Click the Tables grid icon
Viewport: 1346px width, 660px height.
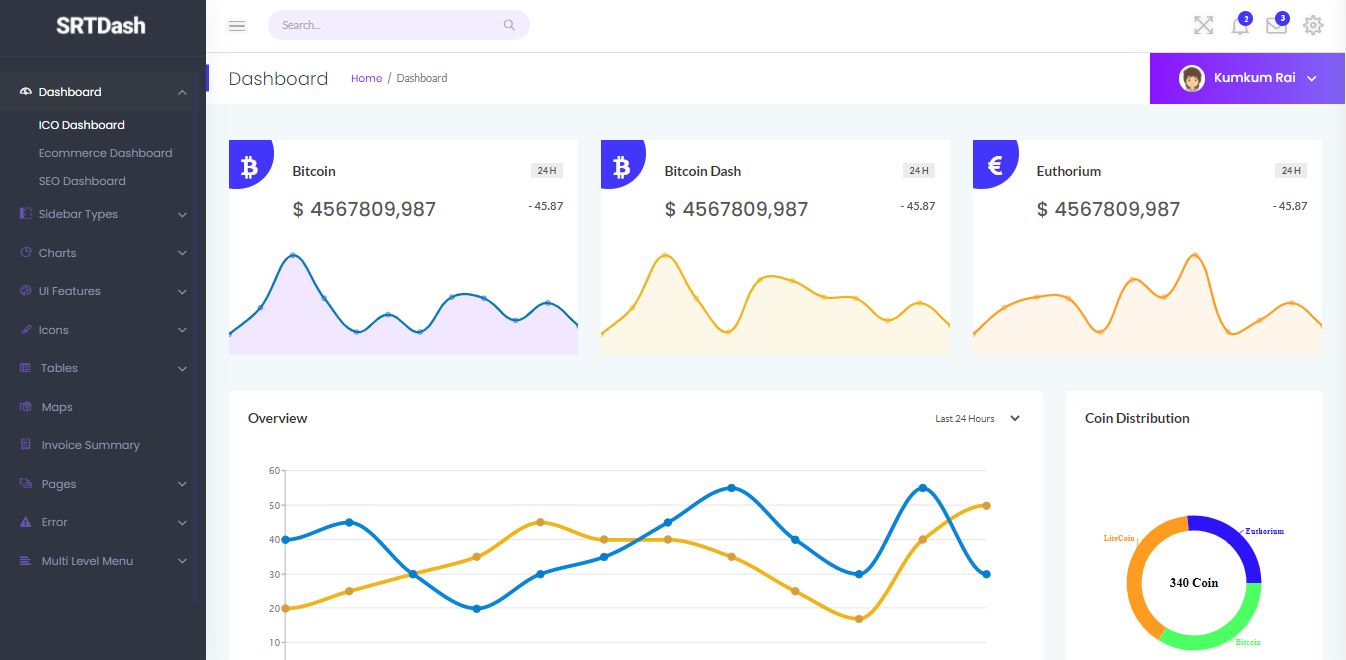point(26,368)
